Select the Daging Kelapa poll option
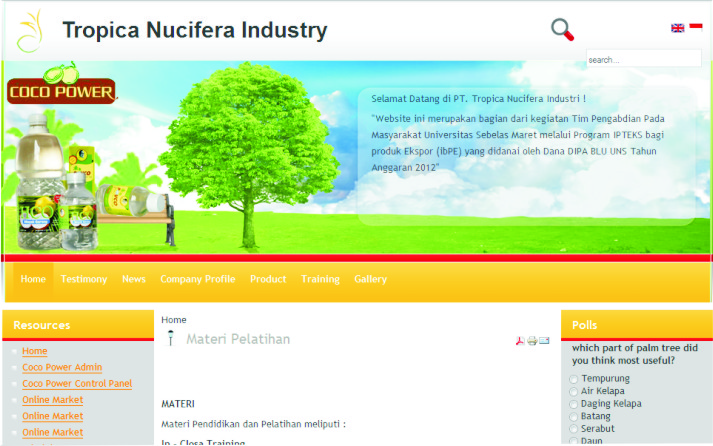The image size is (713, 446). pyautogui.click(x=574, y=404)
